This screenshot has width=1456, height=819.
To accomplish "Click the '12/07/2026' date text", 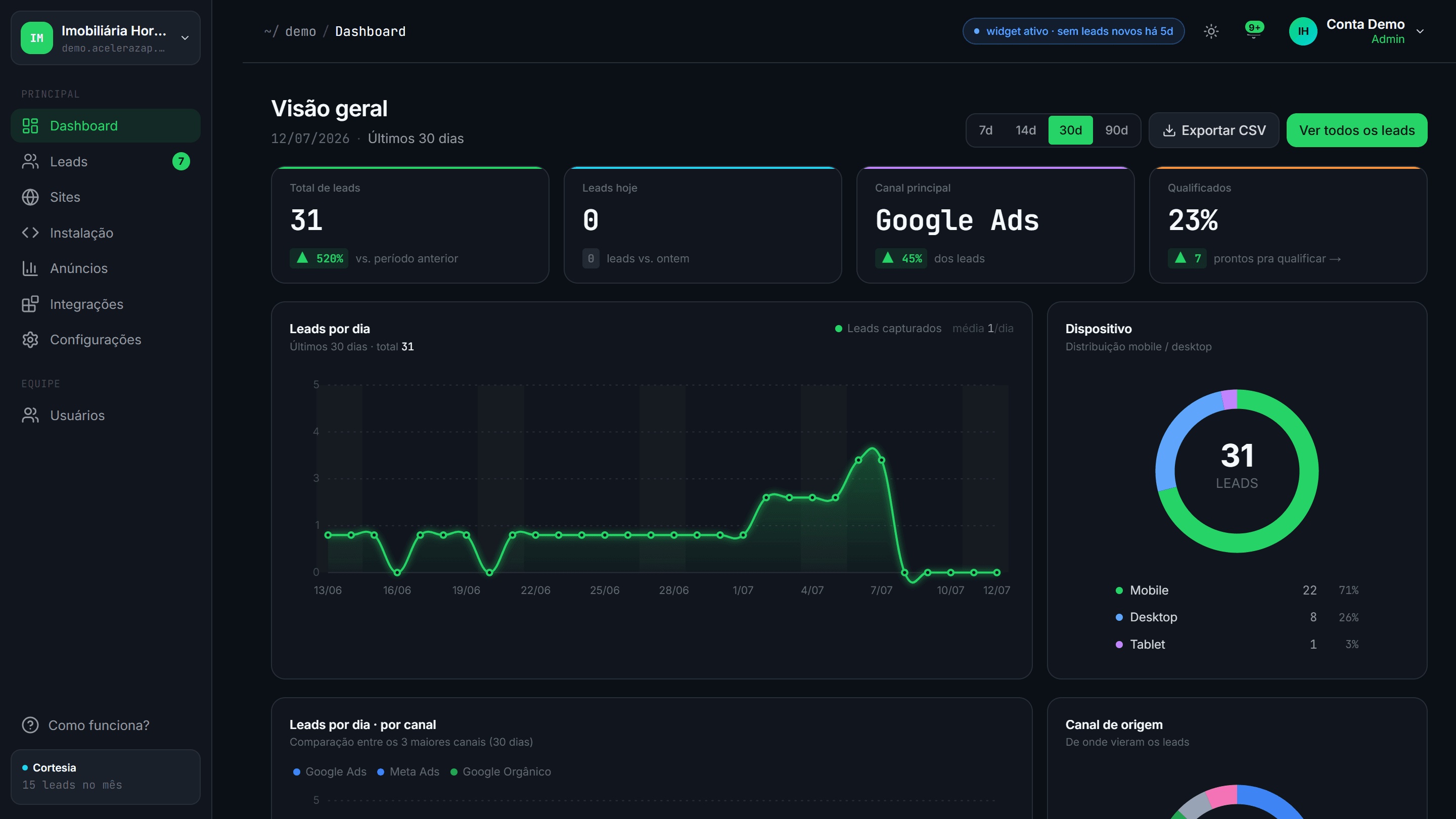I will 310,139.
